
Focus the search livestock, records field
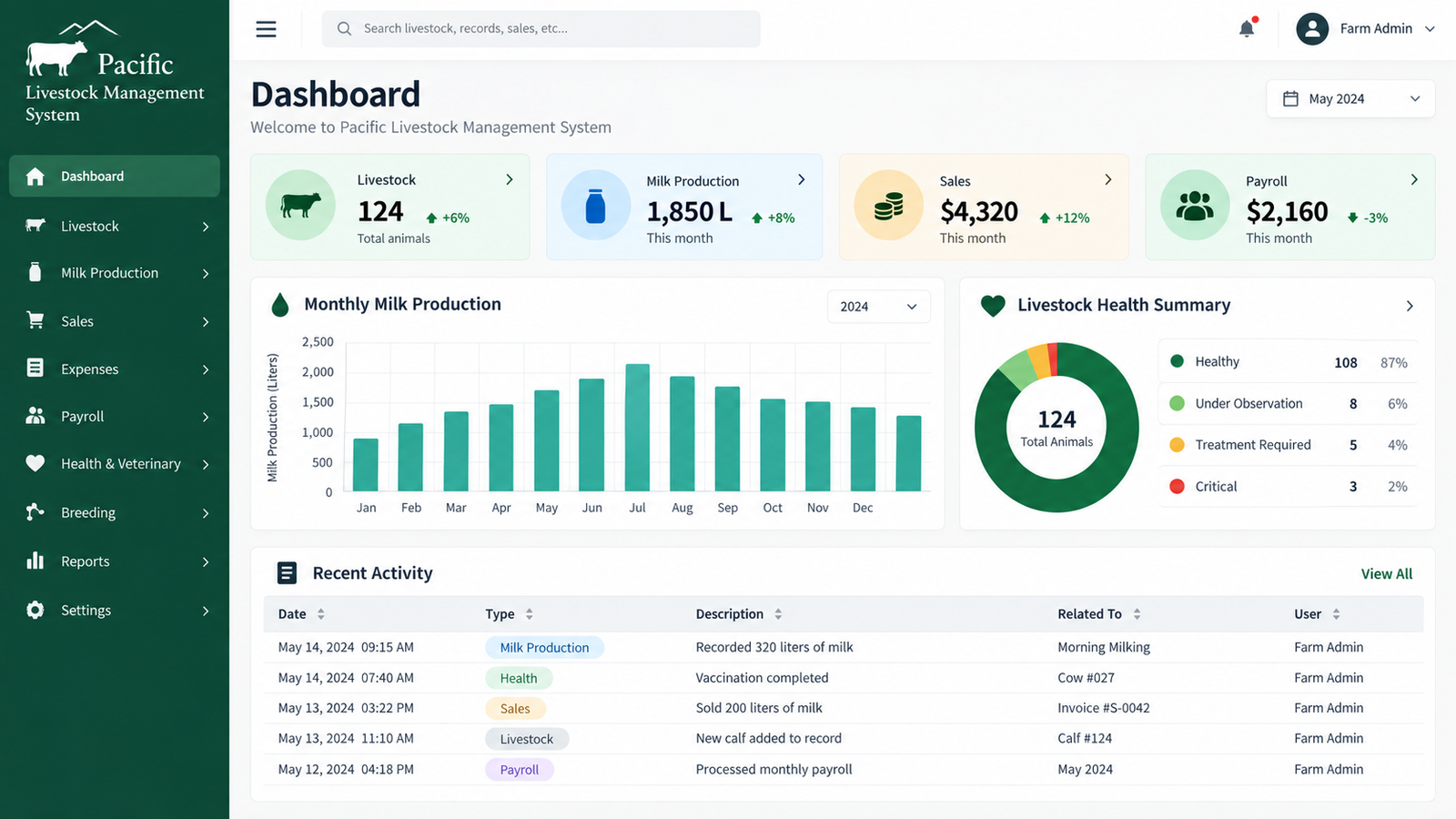(541, 29)
